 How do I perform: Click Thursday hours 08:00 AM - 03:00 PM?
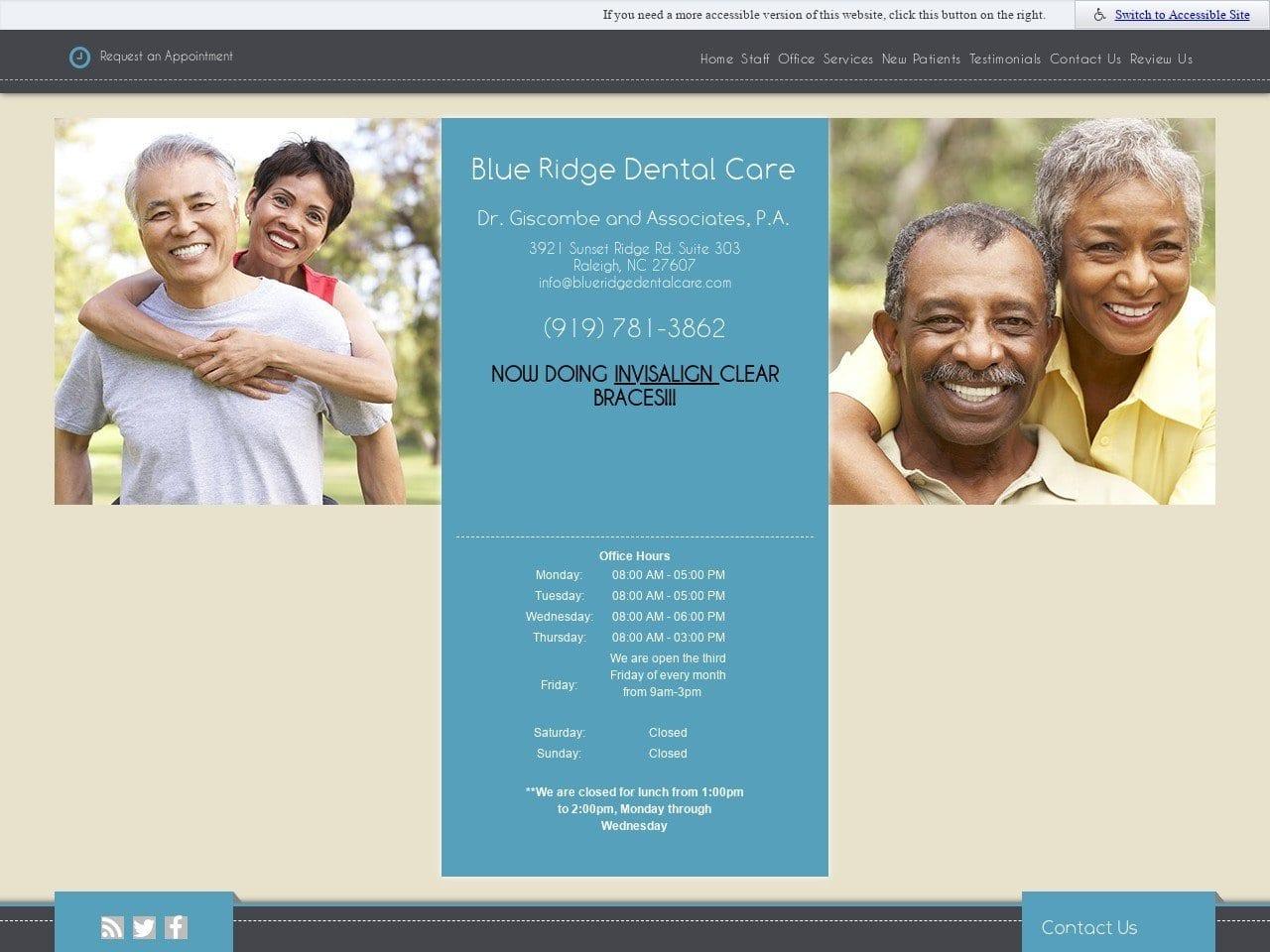(x=669, y=638)
